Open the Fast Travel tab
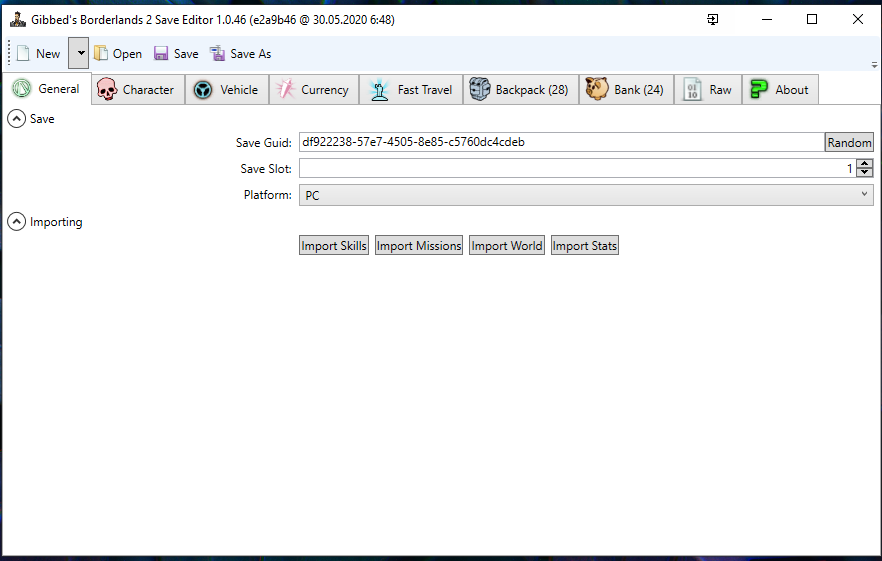882x561 pixels. click(x=411, y=90)
